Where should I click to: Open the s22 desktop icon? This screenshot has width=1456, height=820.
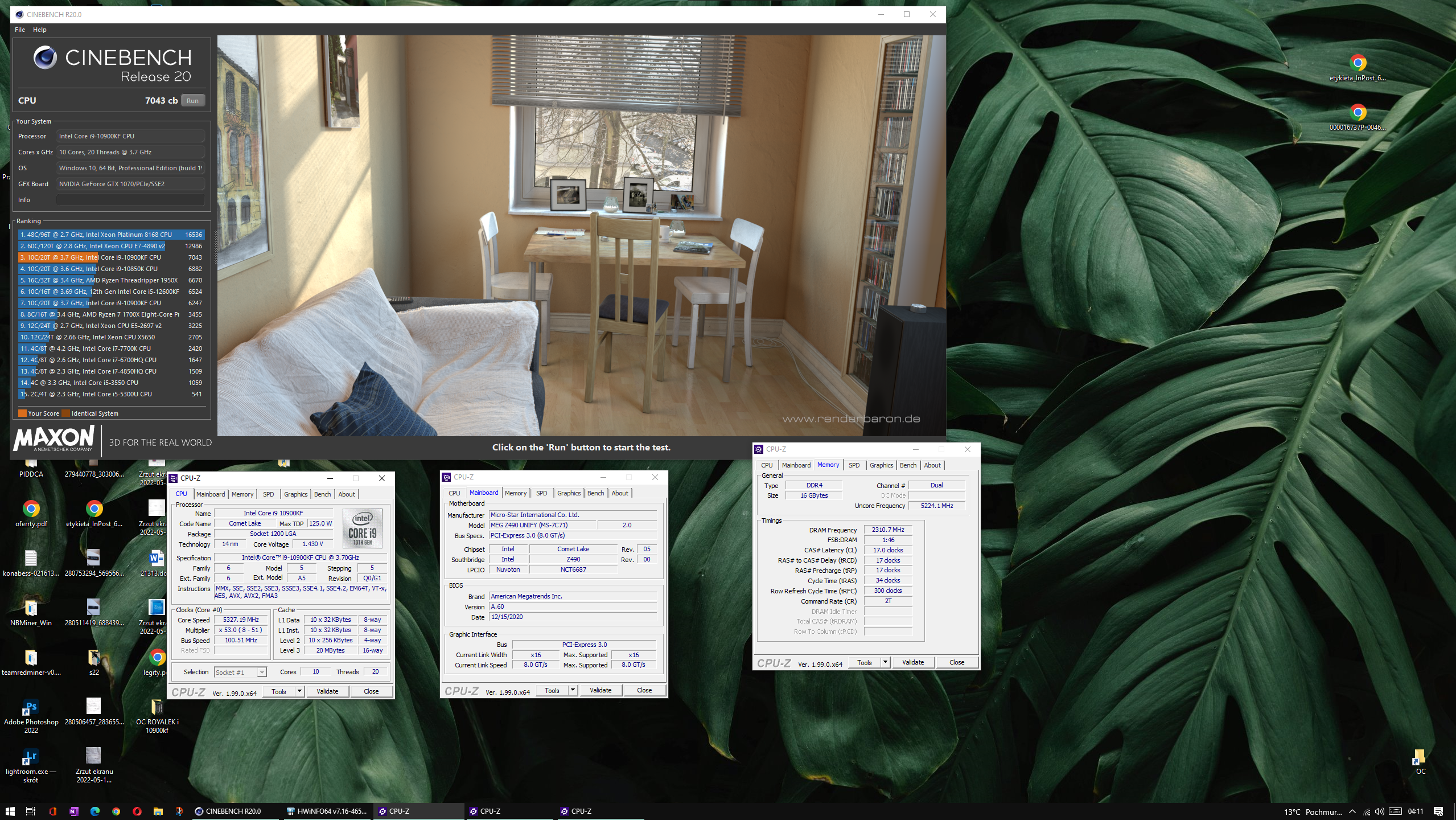pos(94,662)
